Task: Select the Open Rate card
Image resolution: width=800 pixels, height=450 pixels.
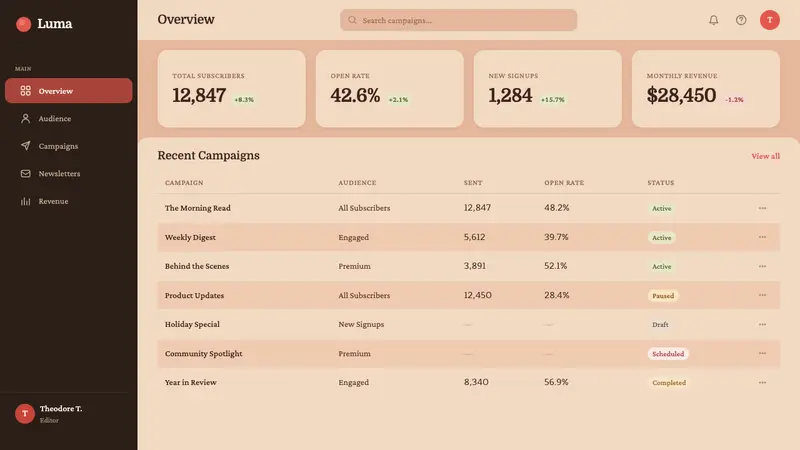Action: [x=390, y=89]
